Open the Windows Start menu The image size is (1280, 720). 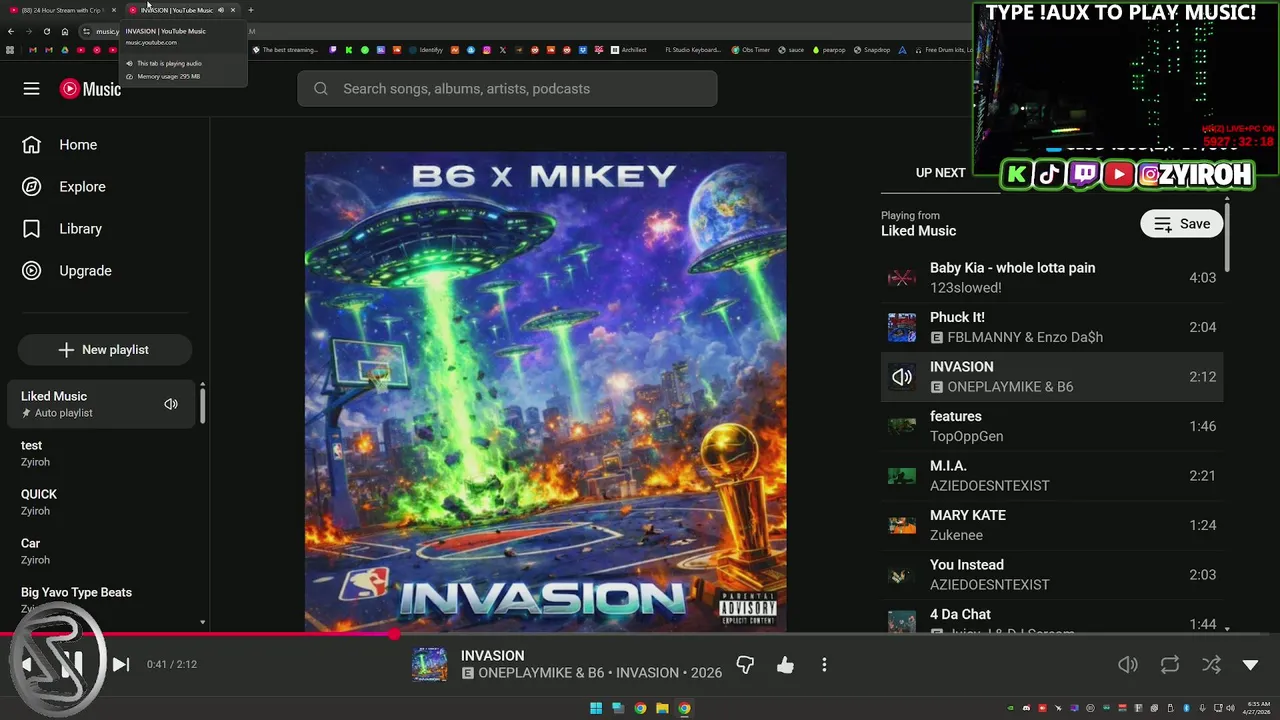(596, 709)
